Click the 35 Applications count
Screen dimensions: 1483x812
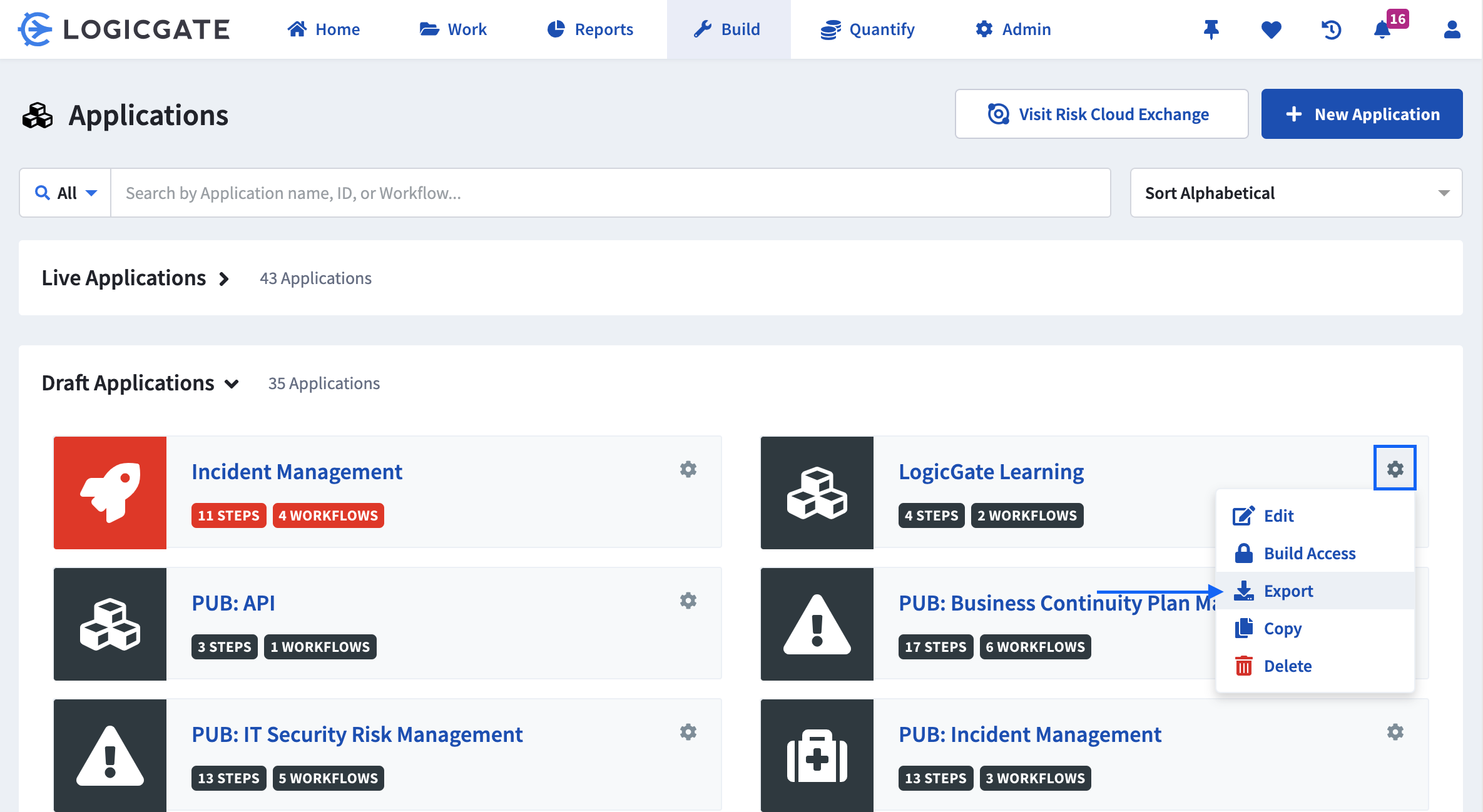[324, 383]
